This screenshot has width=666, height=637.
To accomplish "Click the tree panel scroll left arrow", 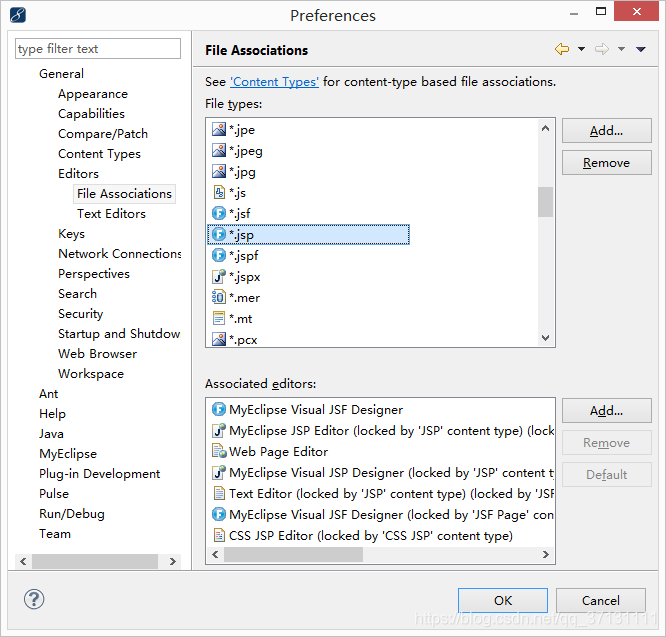I will pos(23,561).
